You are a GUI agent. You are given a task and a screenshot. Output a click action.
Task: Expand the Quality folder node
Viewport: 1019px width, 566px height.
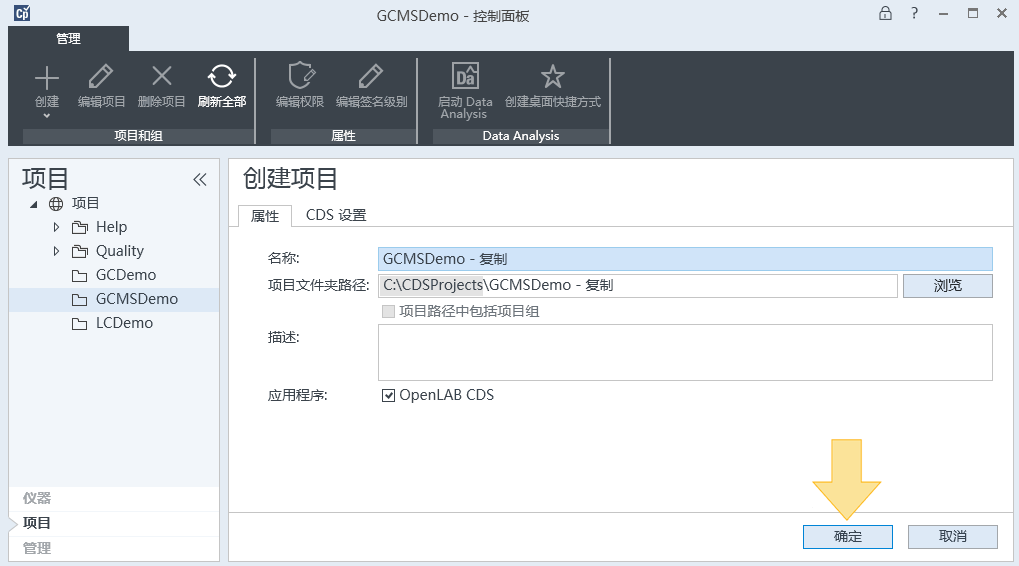point(57,251)
